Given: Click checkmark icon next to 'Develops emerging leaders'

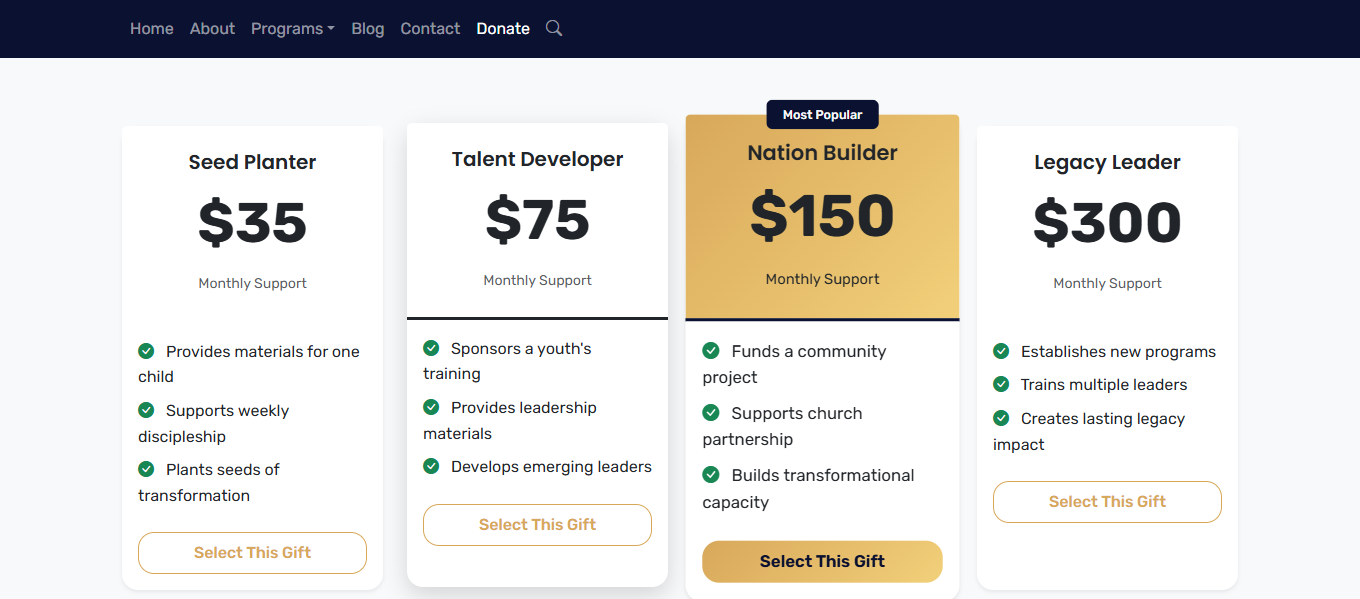Looking at the screenshot, I should pyautogui.click(x=431, y=466).
